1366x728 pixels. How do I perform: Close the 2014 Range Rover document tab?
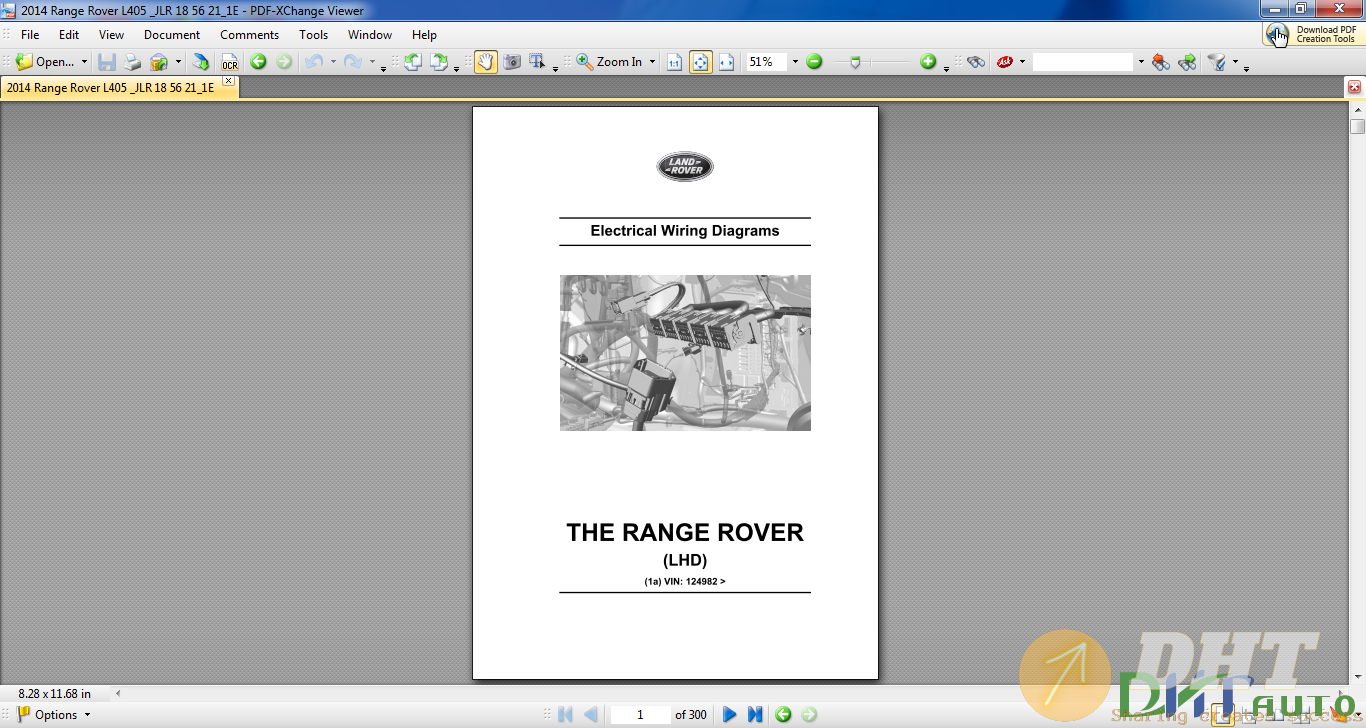click(228, 81)
